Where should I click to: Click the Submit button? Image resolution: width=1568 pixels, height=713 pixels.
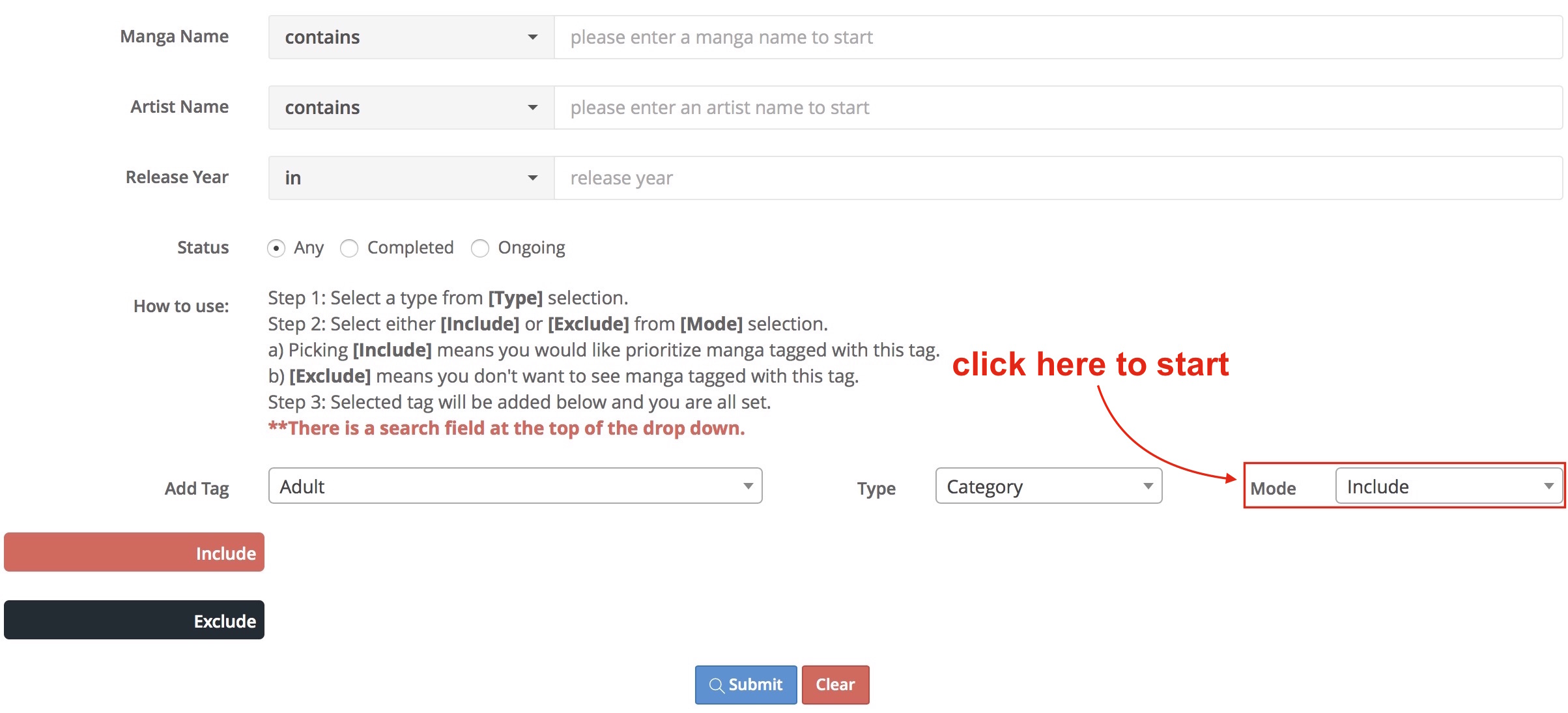pos(746,685)
